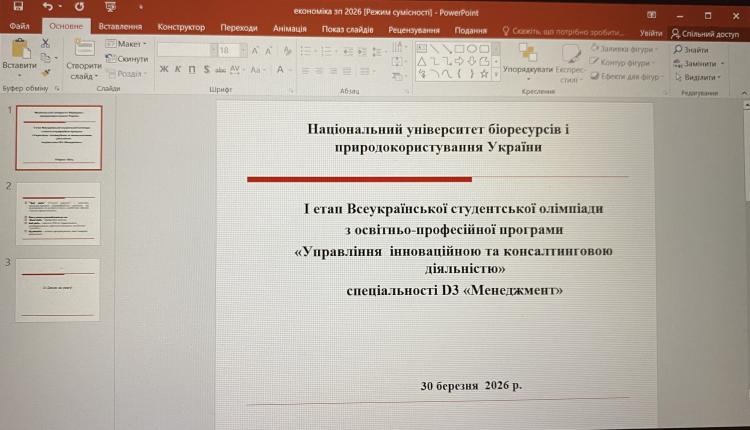Open the Макет layout dropdown
Viewport: 750px width, 430px height.
click(126, 44)
